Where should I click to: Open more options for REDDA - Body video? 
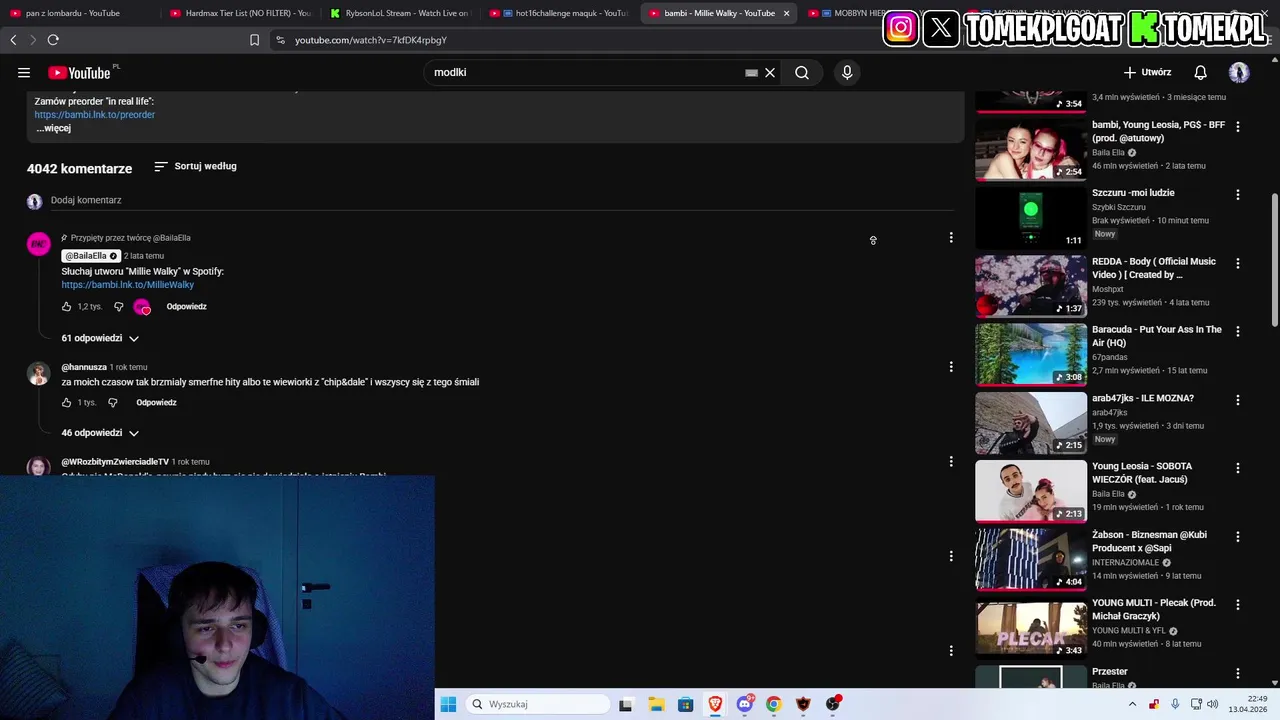(1238, 263)
